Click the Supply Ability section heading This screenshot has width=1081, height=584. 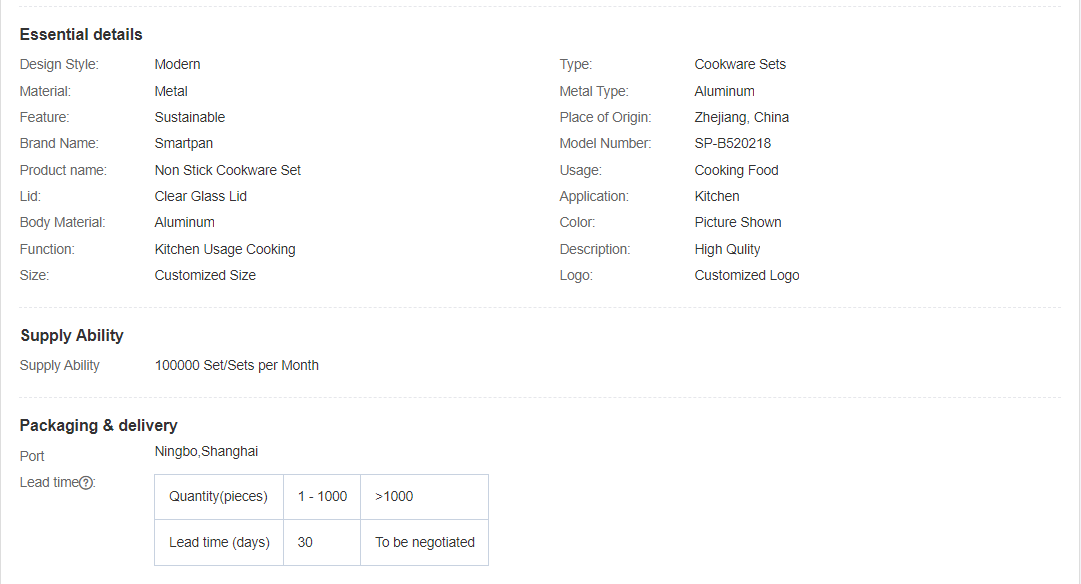(72, 336)
